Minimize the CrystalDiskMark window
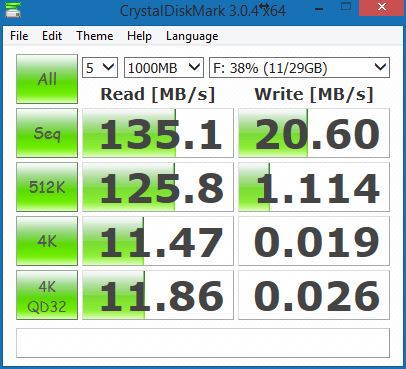Screen dimensions: 406x369 [319, 8]
